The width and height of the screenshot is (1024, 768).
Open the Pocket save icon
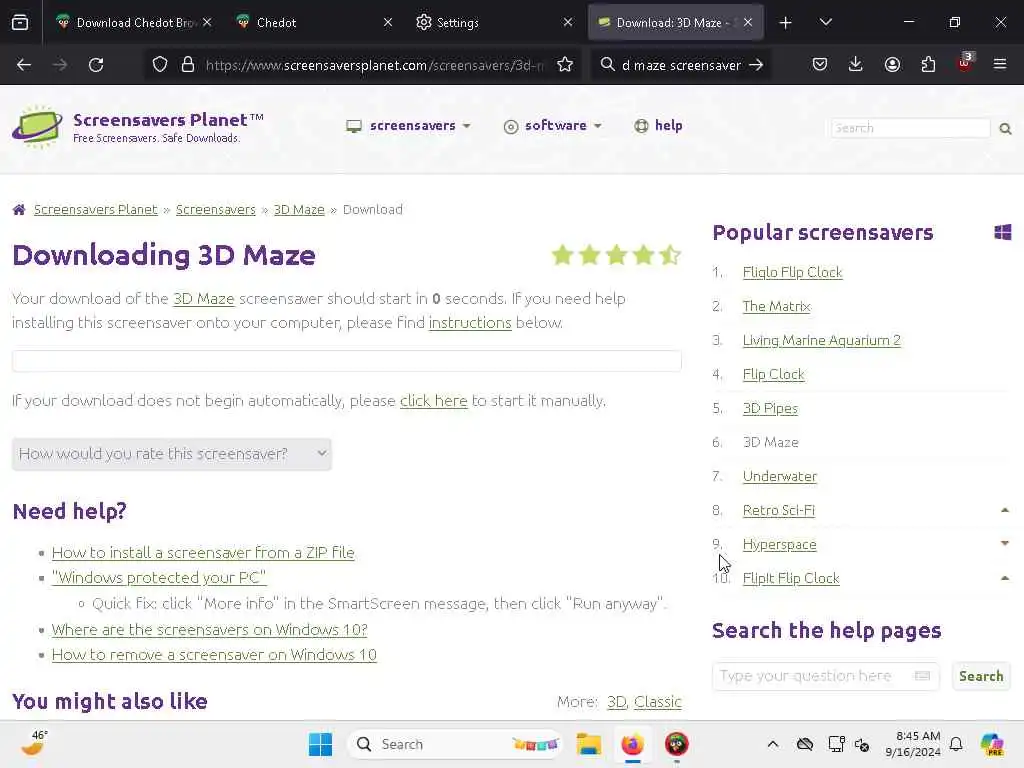(x=820, y=65)
